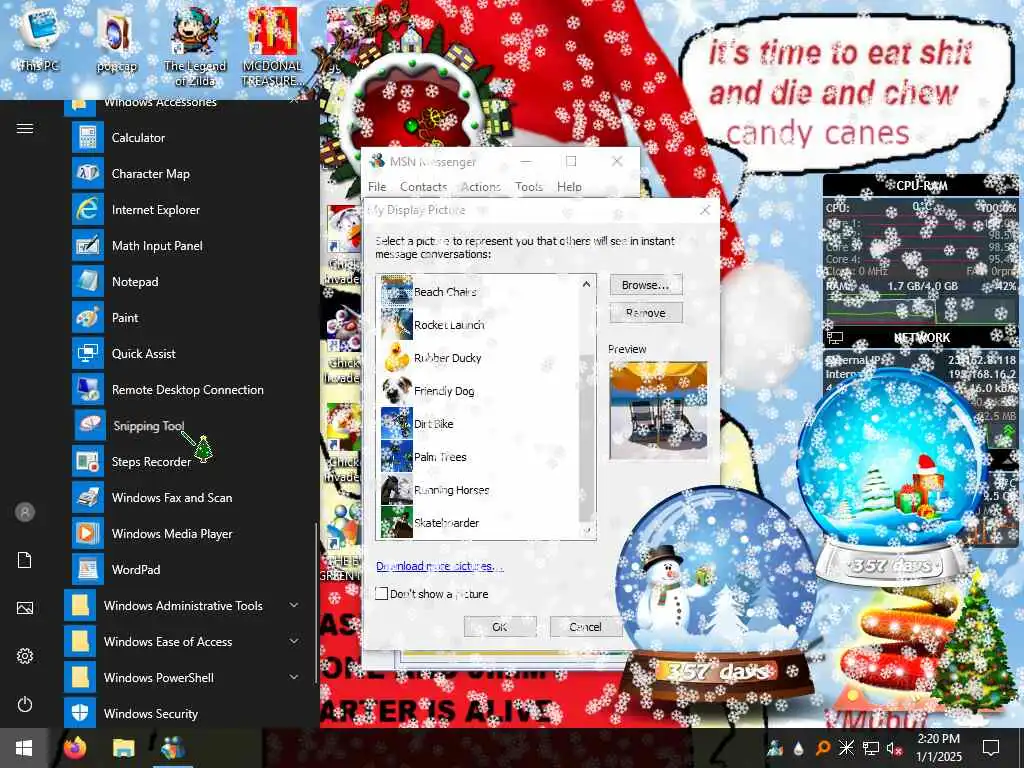The width and height of the screenshot is (1024, 768).
Task: Close the My Display Picture dialog
Action: pos(705,210)
